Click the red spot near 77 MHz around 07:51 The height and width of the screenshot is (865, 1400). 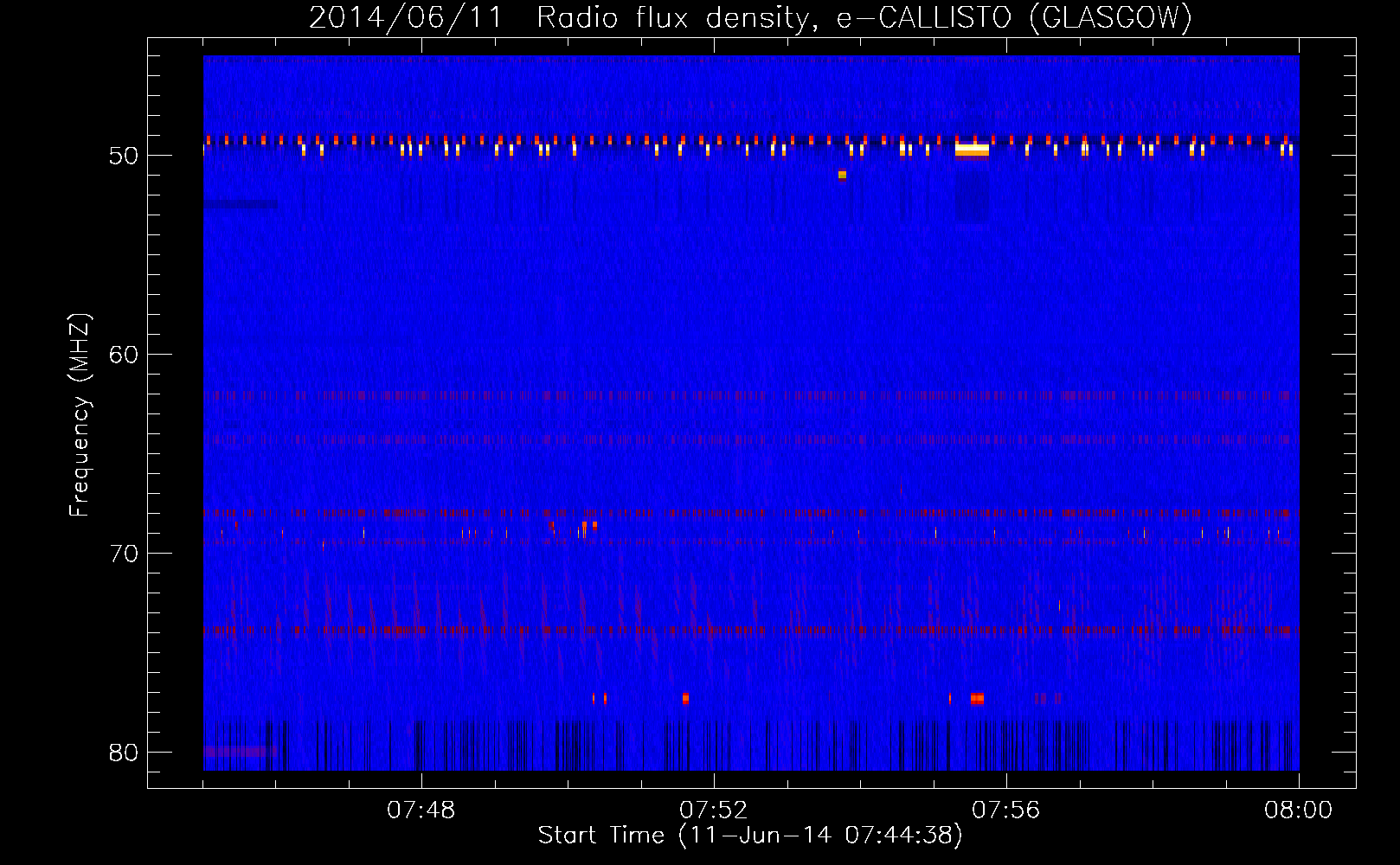685,698
